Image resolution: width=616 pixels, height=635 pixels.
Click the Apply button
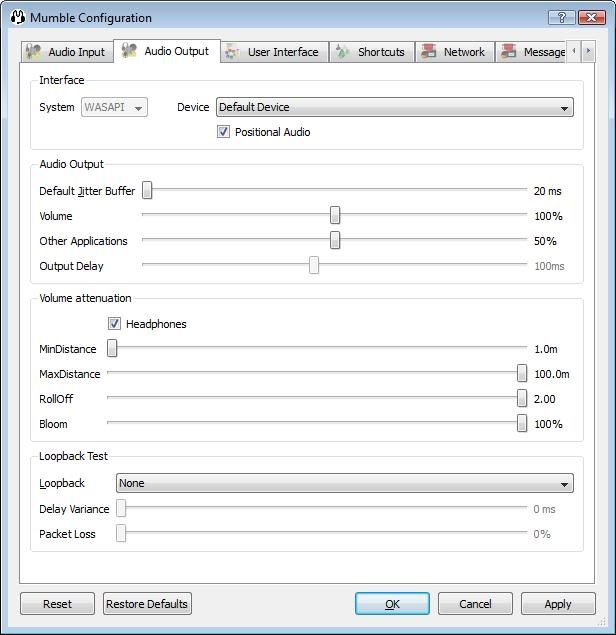(557, 604)
